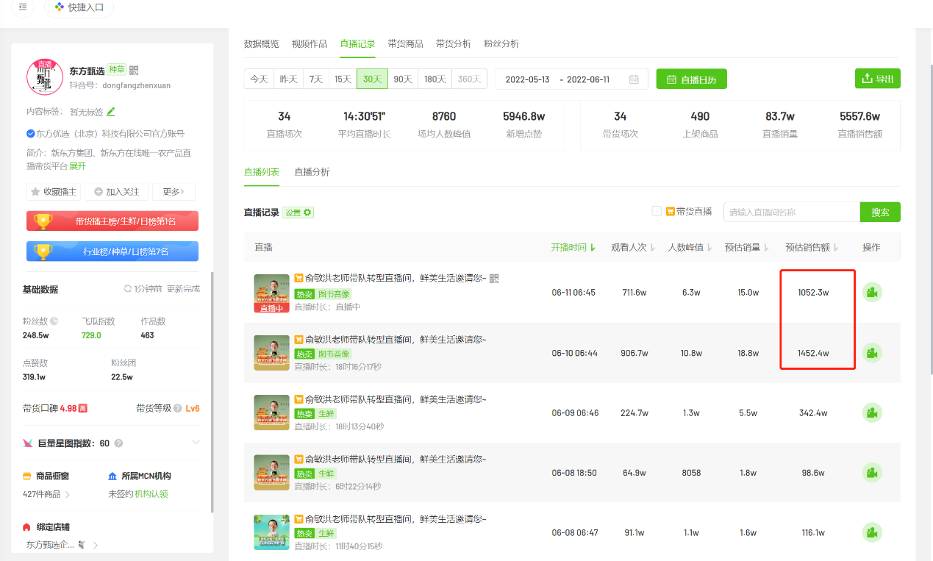The height and width of the screenshot is (561, 933).
Task: Select the 7天 time range option
Action: [316, 79]
